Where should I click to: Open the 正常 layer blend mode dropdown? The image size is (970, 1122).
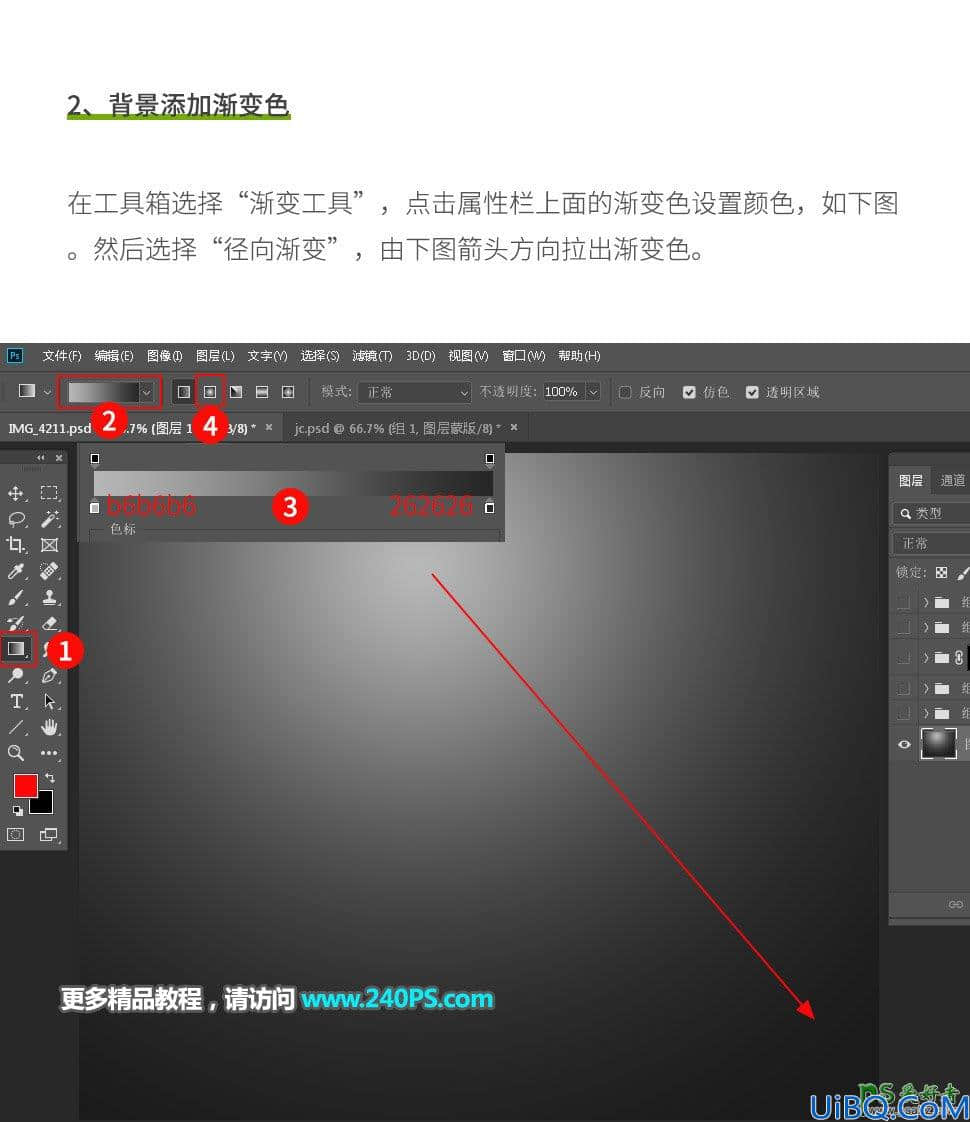[932, 543]
